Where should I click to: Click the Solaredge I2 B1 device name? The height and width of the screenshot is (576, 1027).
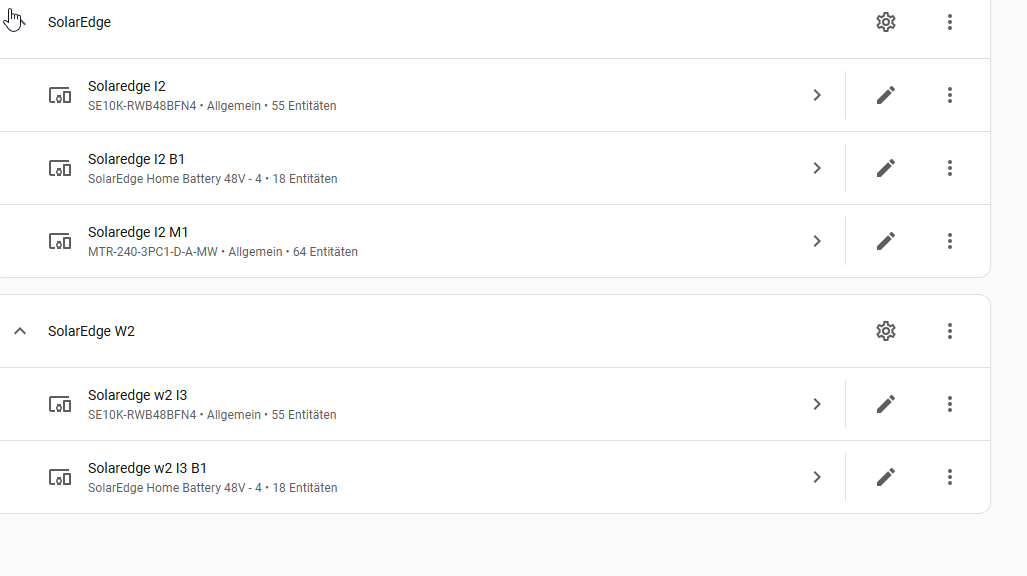pos(136,159)
